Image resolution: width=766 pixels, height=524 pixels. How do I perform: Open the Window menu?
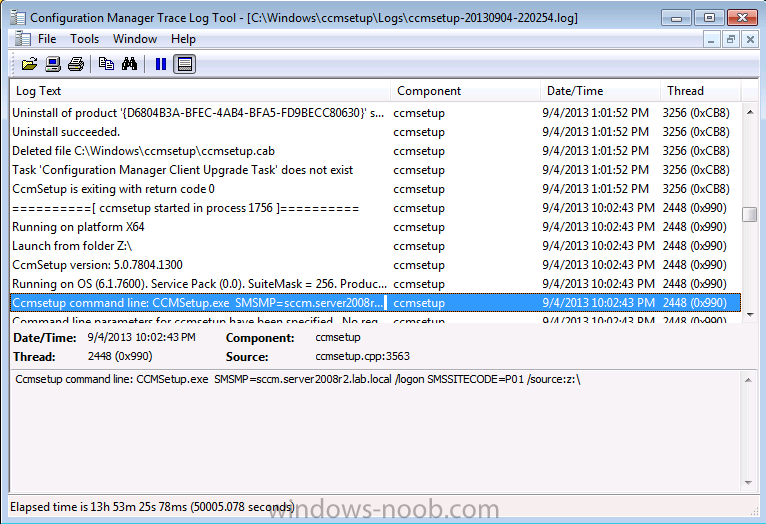click(x=135, y=39)
